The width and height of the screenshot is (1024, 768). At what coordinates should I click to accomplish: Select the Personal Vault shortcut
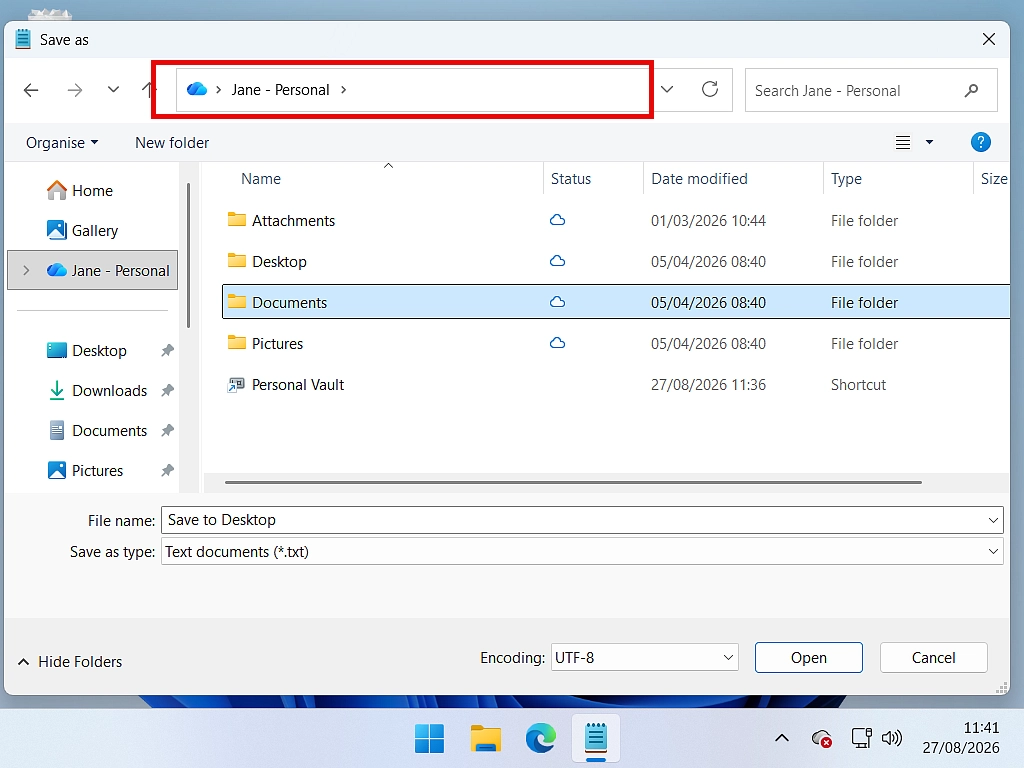[616, 385]
